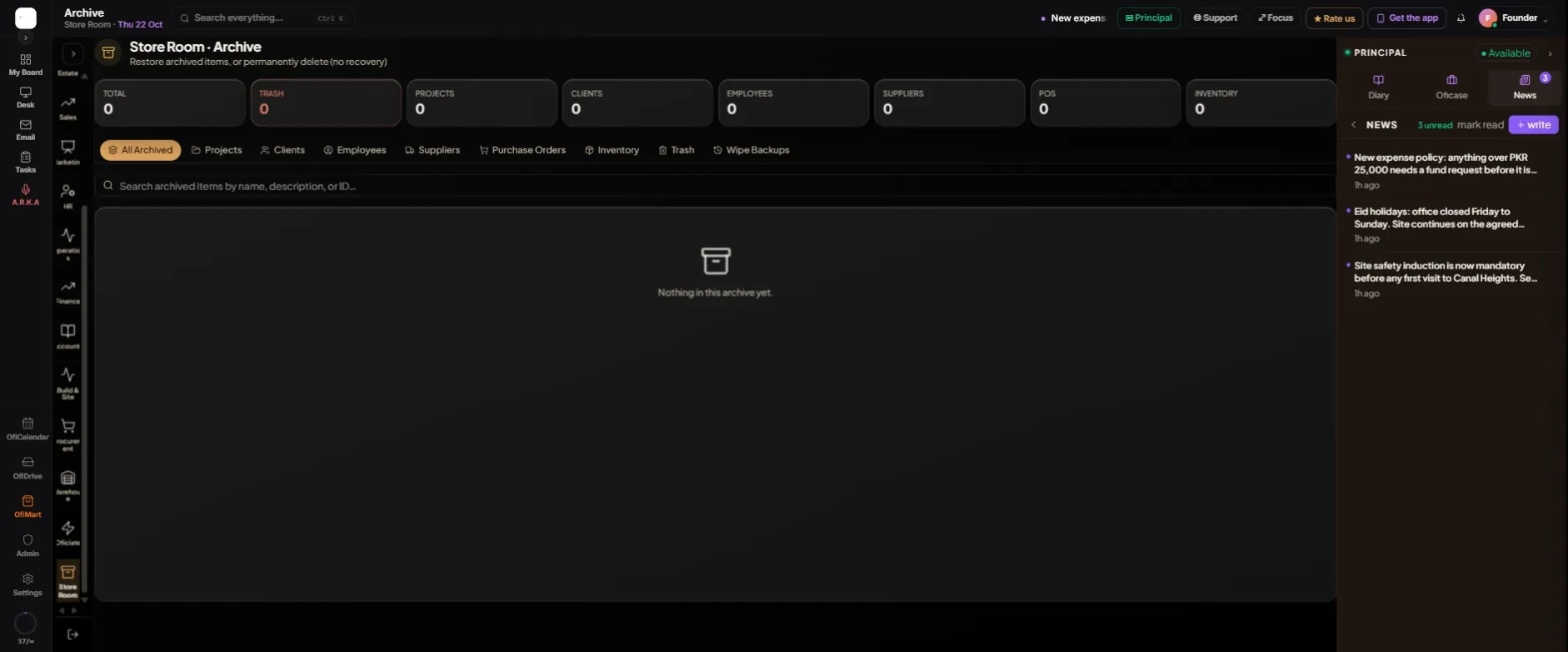Toggle Focus mode in top bar
Image resolution: width=1568 pixels, height=652 pixels.
point(1276,18)
